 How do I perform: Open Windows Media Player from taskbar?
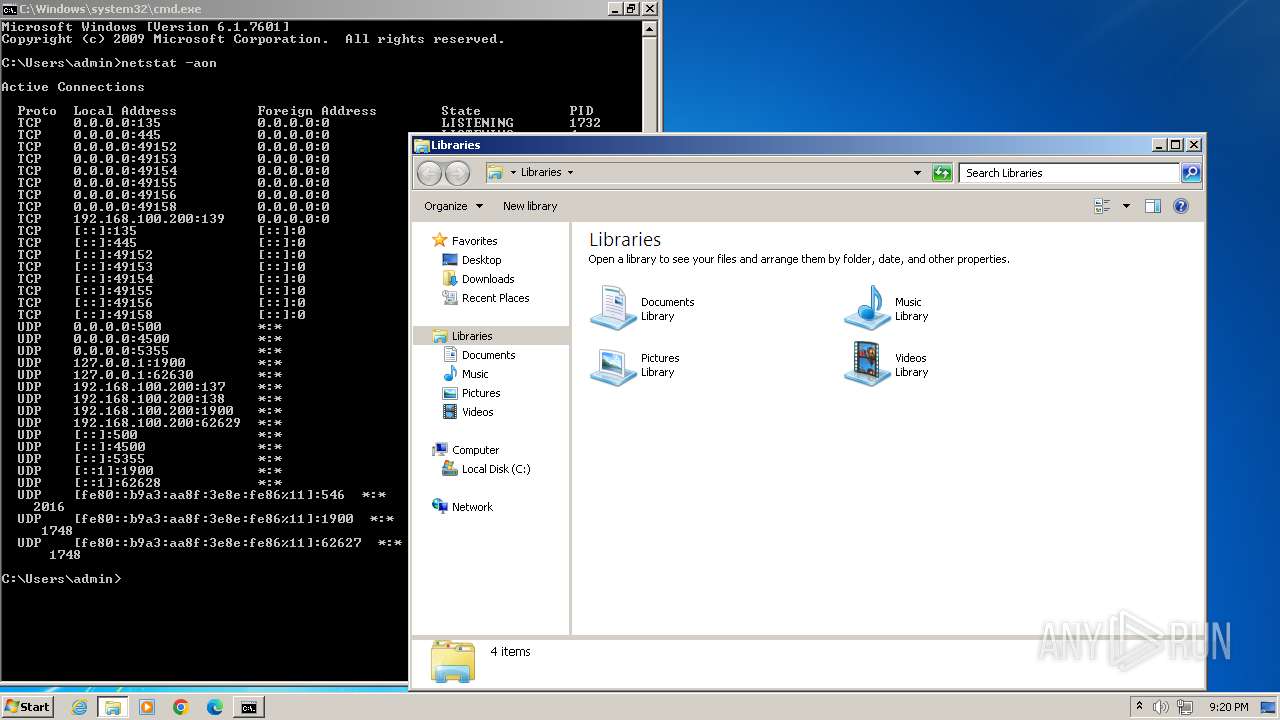[x=147, y=707]
